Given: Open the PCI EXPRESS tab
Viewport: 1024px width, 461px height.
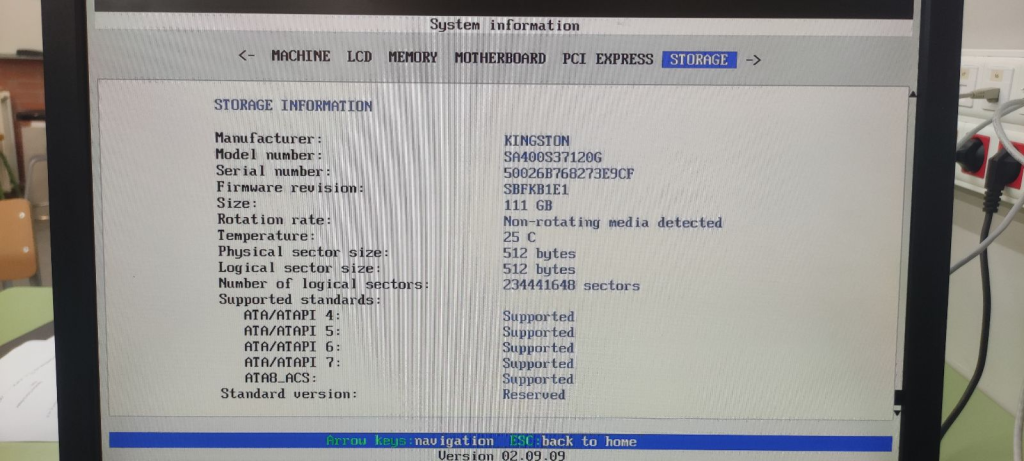Looking at the screenshot, I should coord(607,59).
